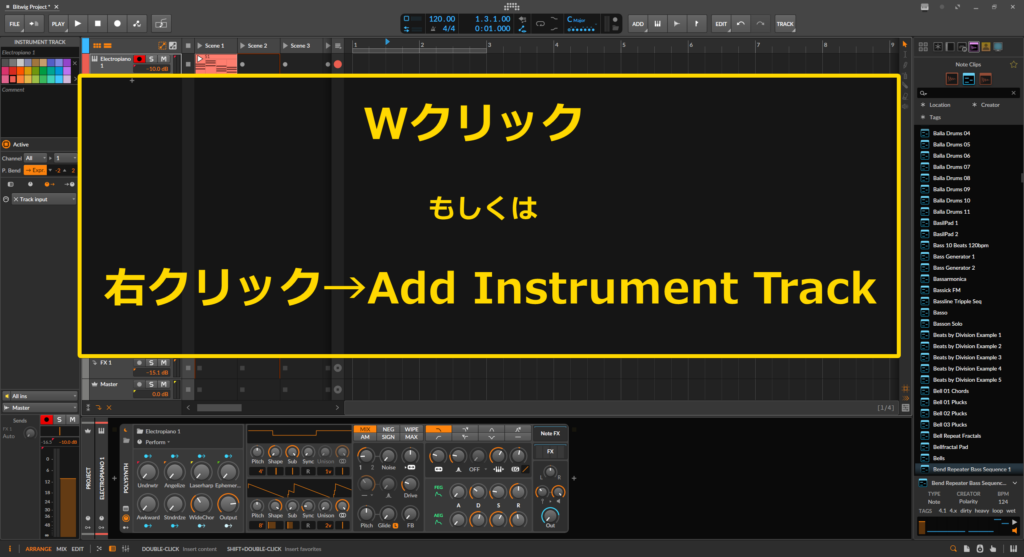Image resolution: width=1024 pixels, height=557 pixels.
Task: Expand the Location filter
Action: 936,105
